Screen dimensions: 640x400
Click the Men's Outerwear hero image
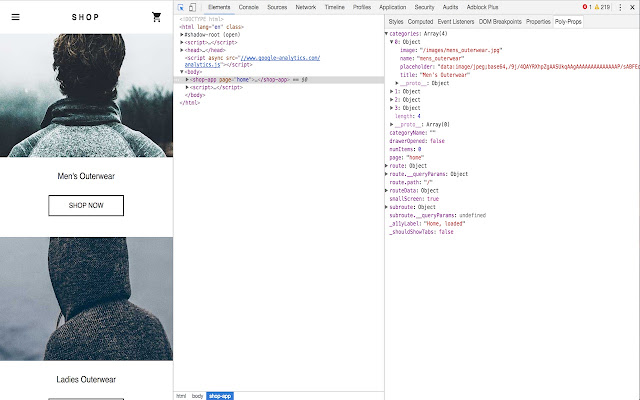pyautogui.click(x=86, y=95)
